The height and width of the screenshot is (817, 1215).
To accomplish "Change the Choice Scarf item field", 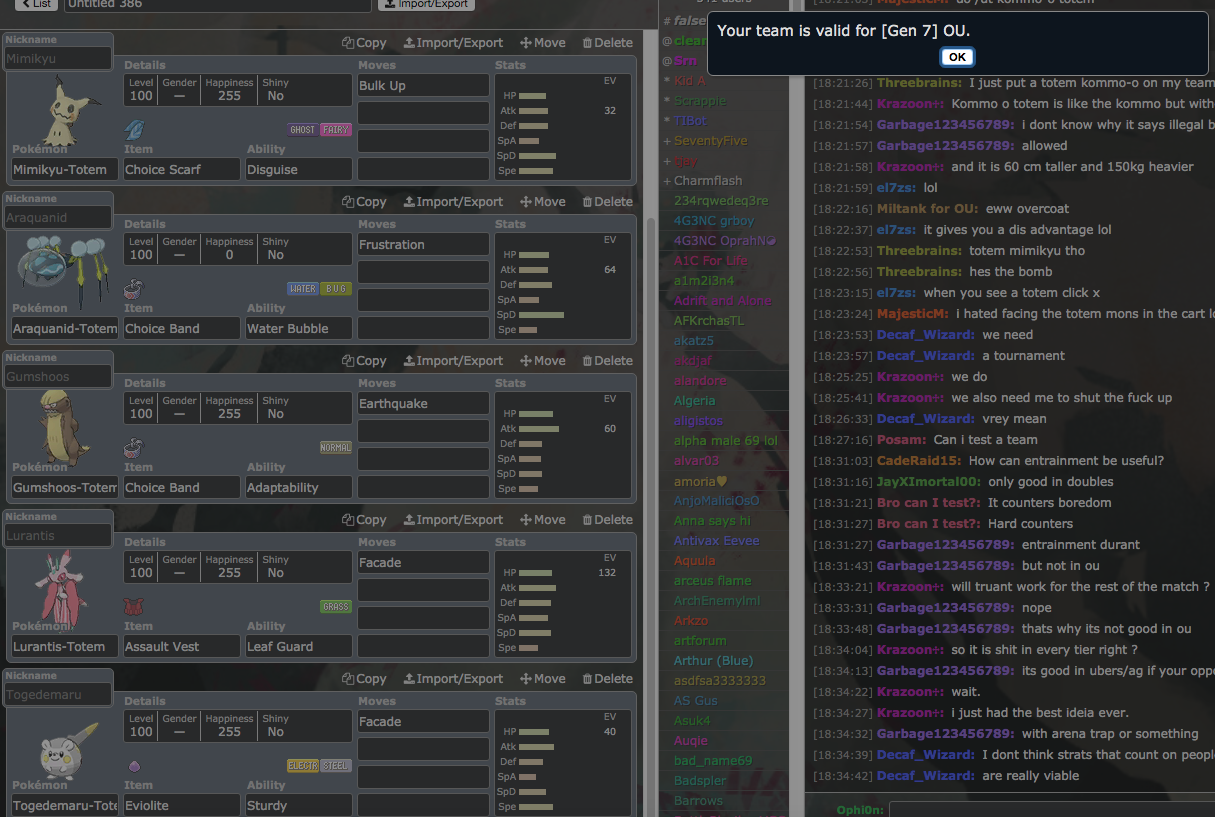I will click(x=182, y=169).
